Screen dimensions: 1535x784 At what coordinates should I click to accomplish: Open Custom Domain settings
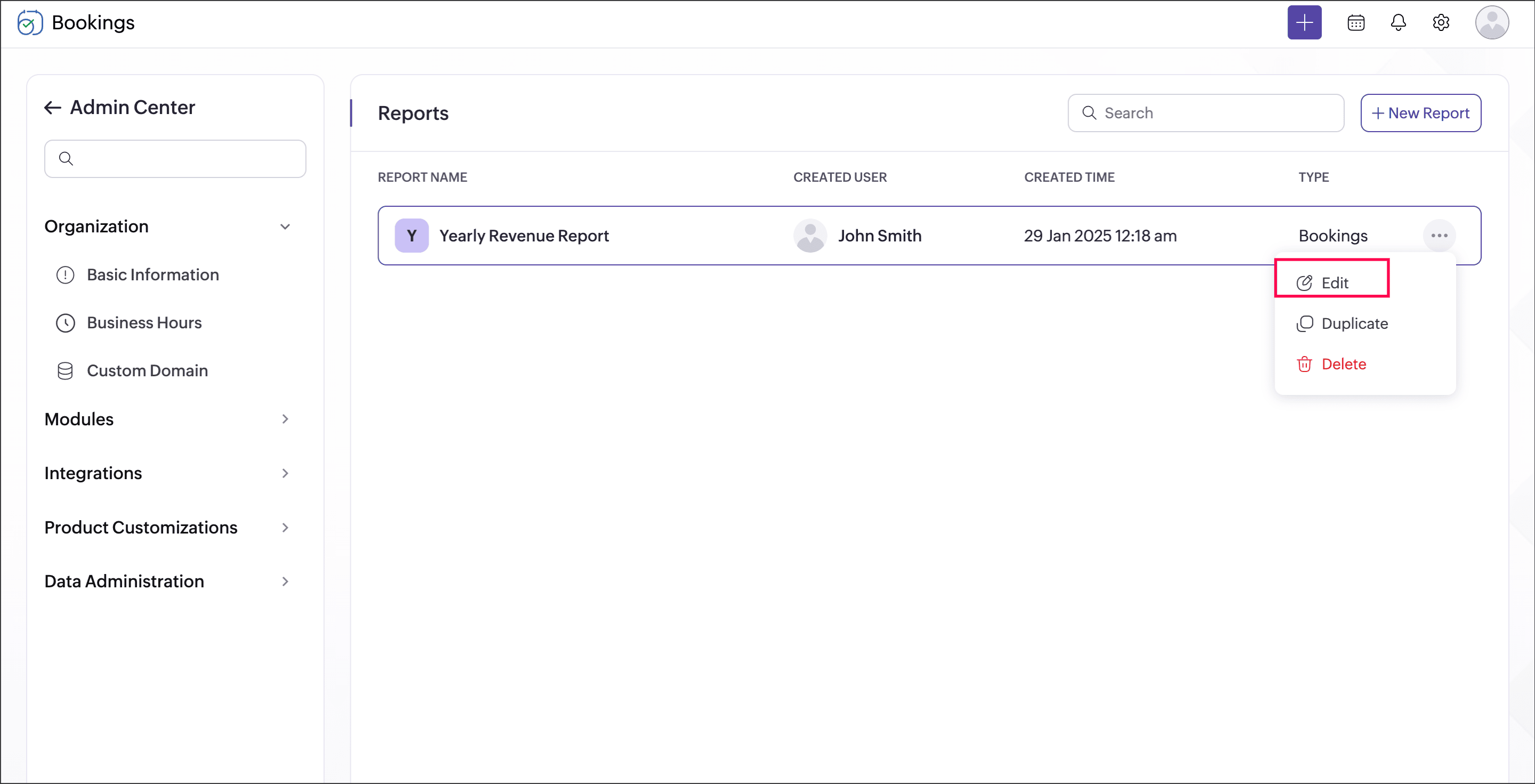point(147,370)
